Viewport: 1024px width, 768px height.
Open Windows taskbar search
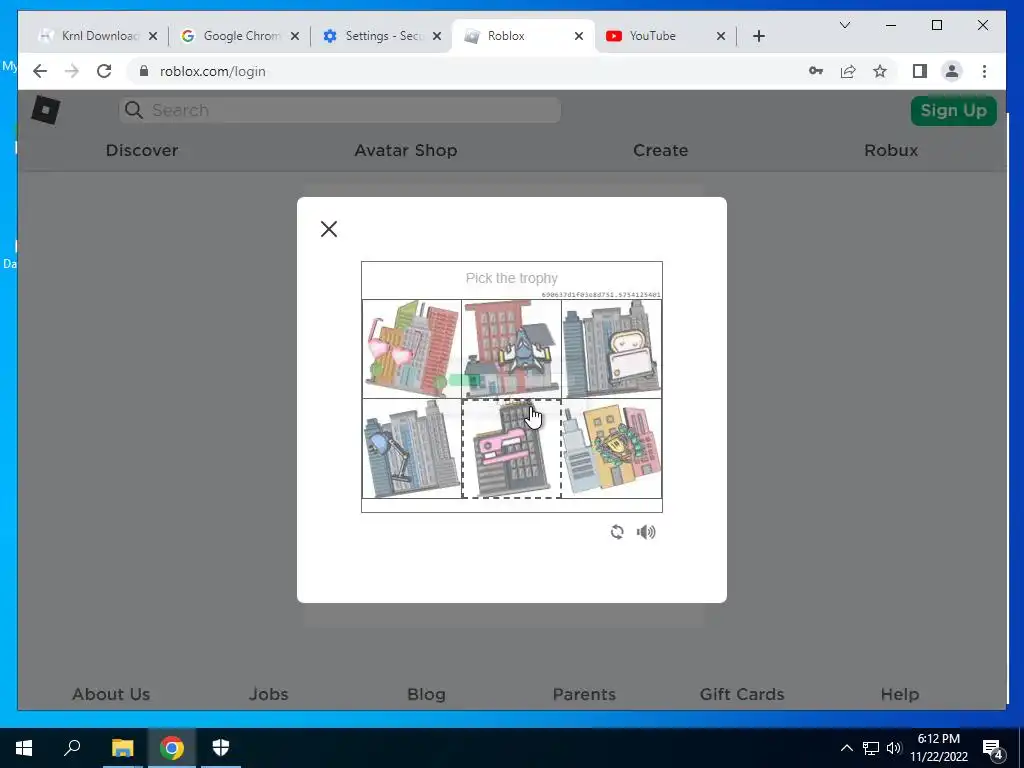(x=72, y=748)
